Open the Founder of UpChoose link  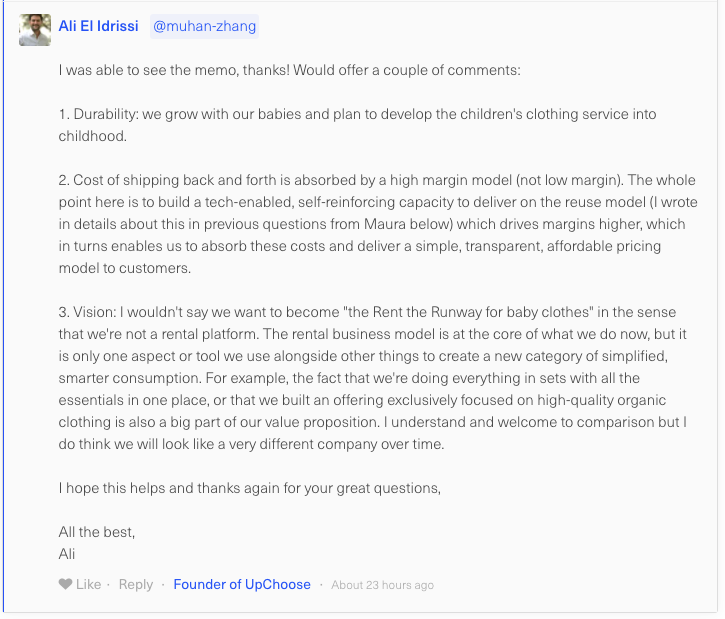coord(242,584)
